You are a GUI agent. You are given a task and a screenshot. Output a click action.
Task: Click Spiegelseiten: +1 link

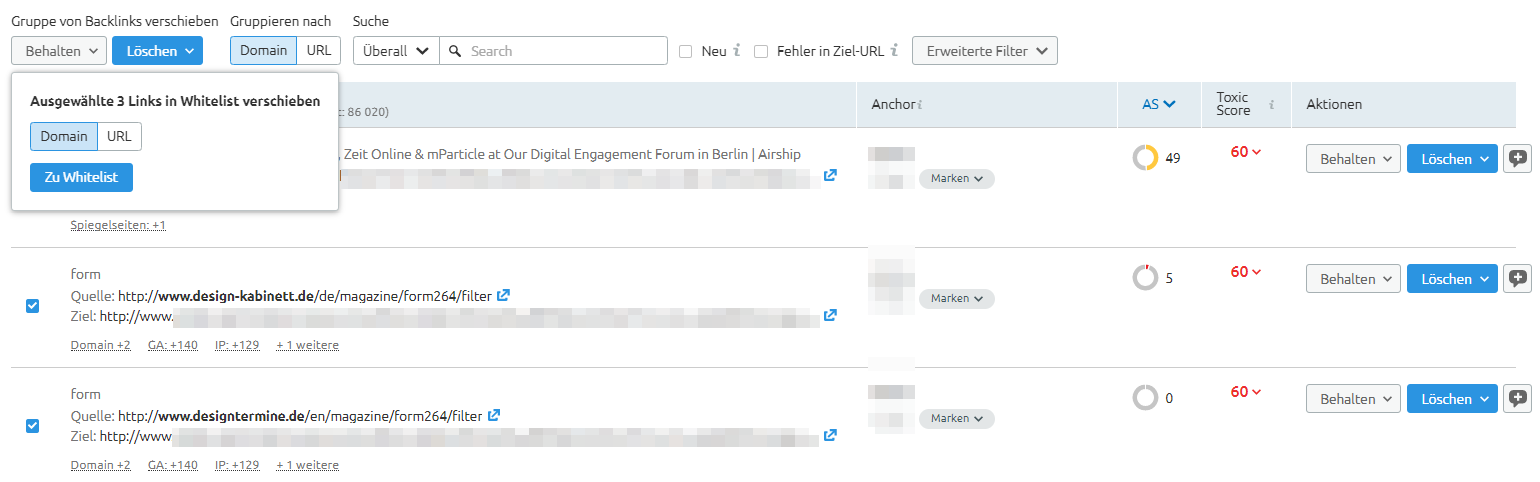(118, 225)
